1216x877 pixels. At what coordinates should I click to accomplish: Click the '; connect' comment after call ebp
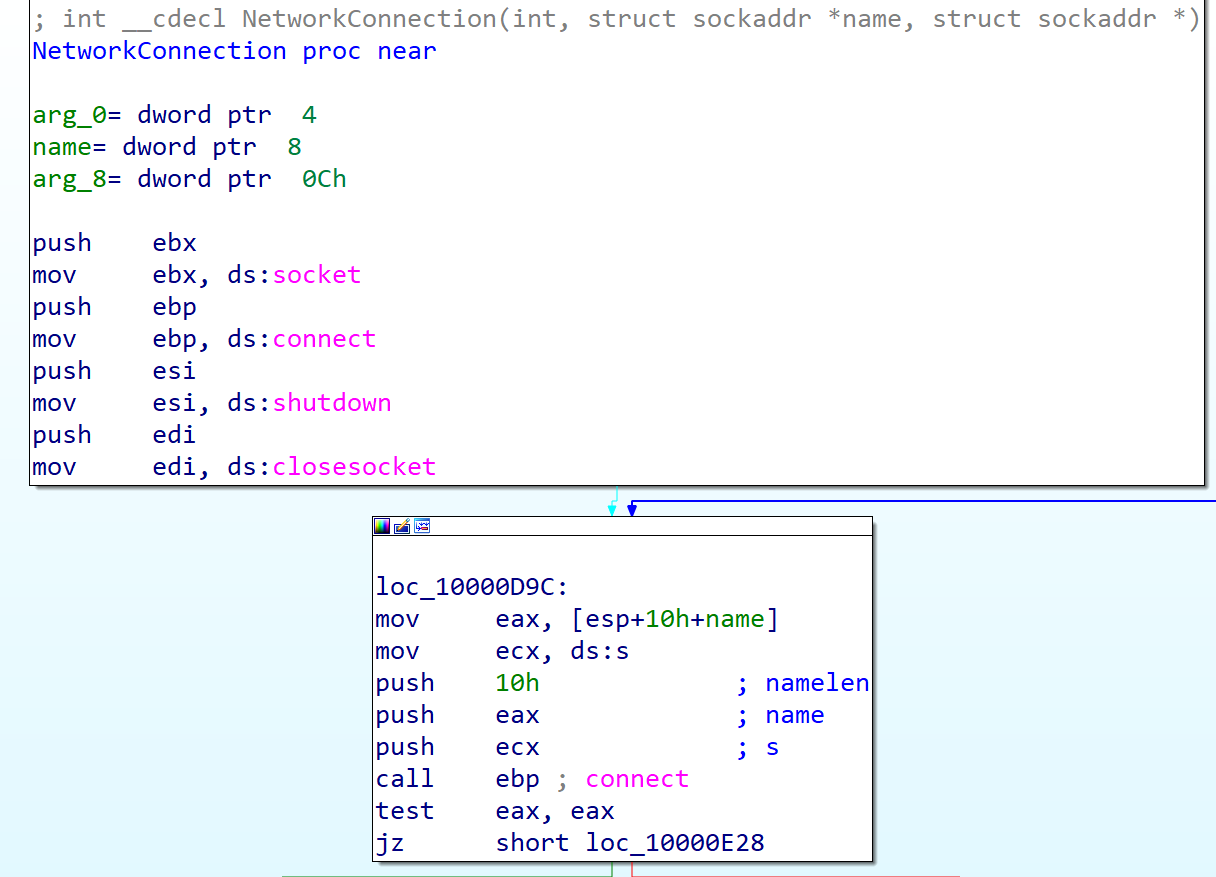622,779
